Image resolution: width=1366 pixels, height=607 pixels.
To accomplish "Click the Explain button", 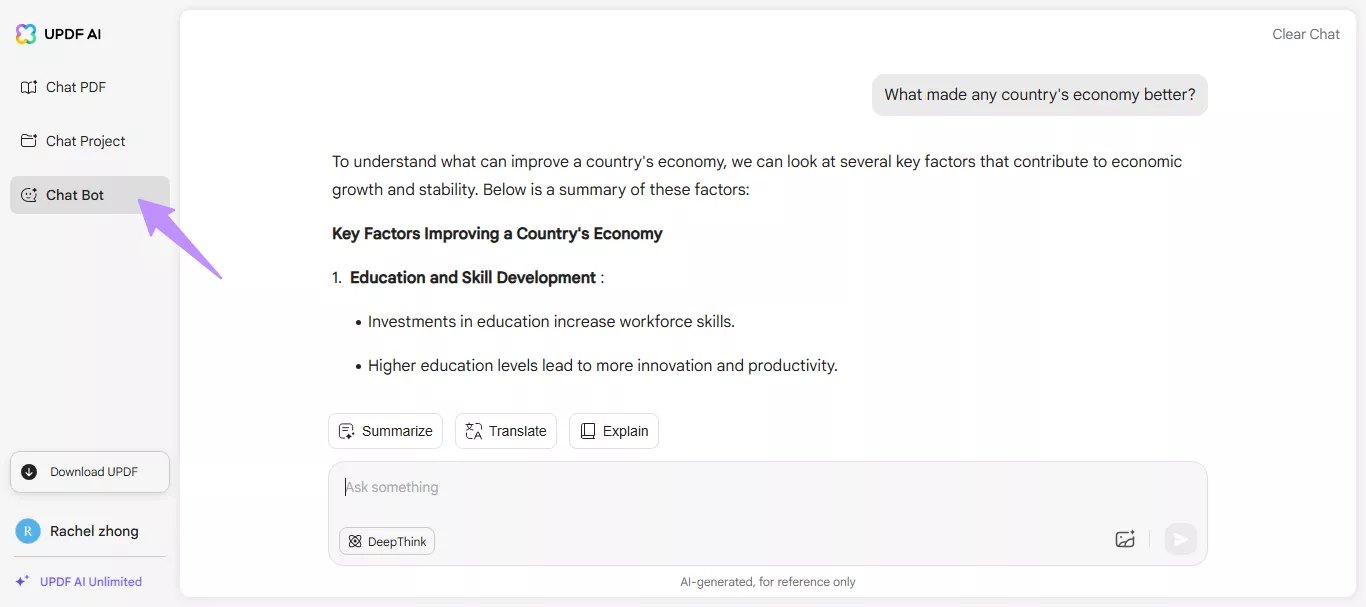I will coord(614,431).
